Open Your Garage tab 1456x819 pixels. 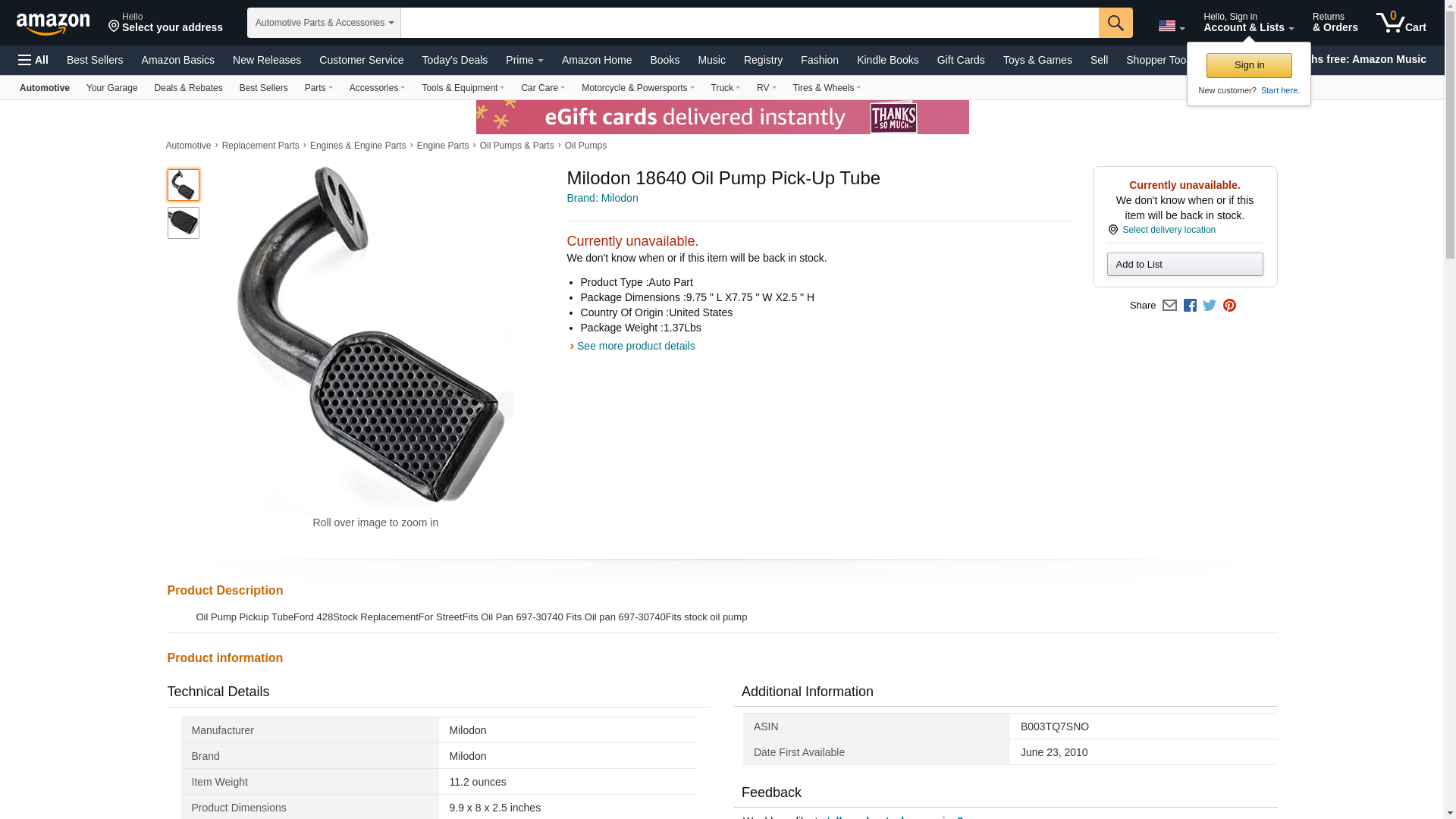tap(111, 88)
